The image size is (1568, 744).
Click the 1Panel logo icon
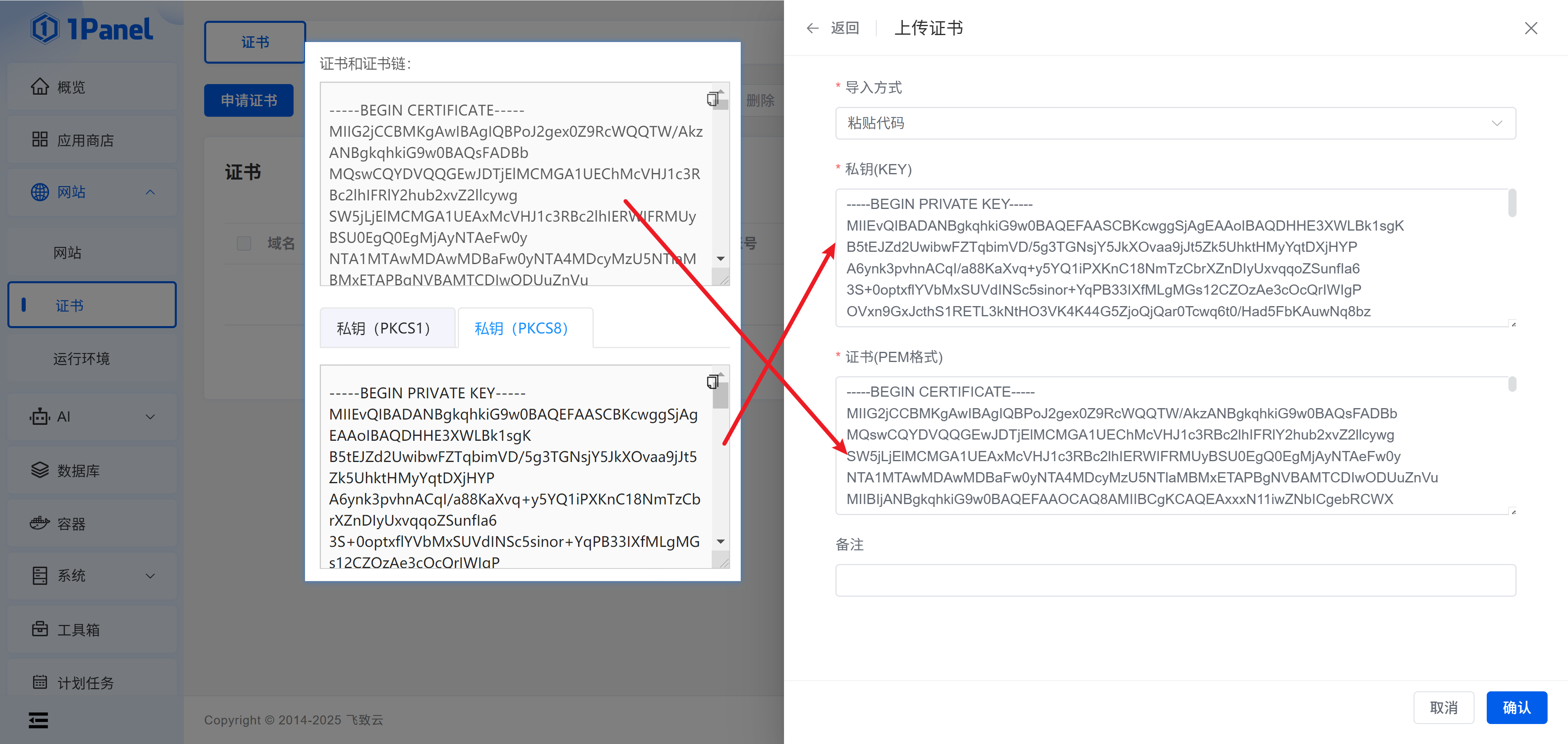45,29
